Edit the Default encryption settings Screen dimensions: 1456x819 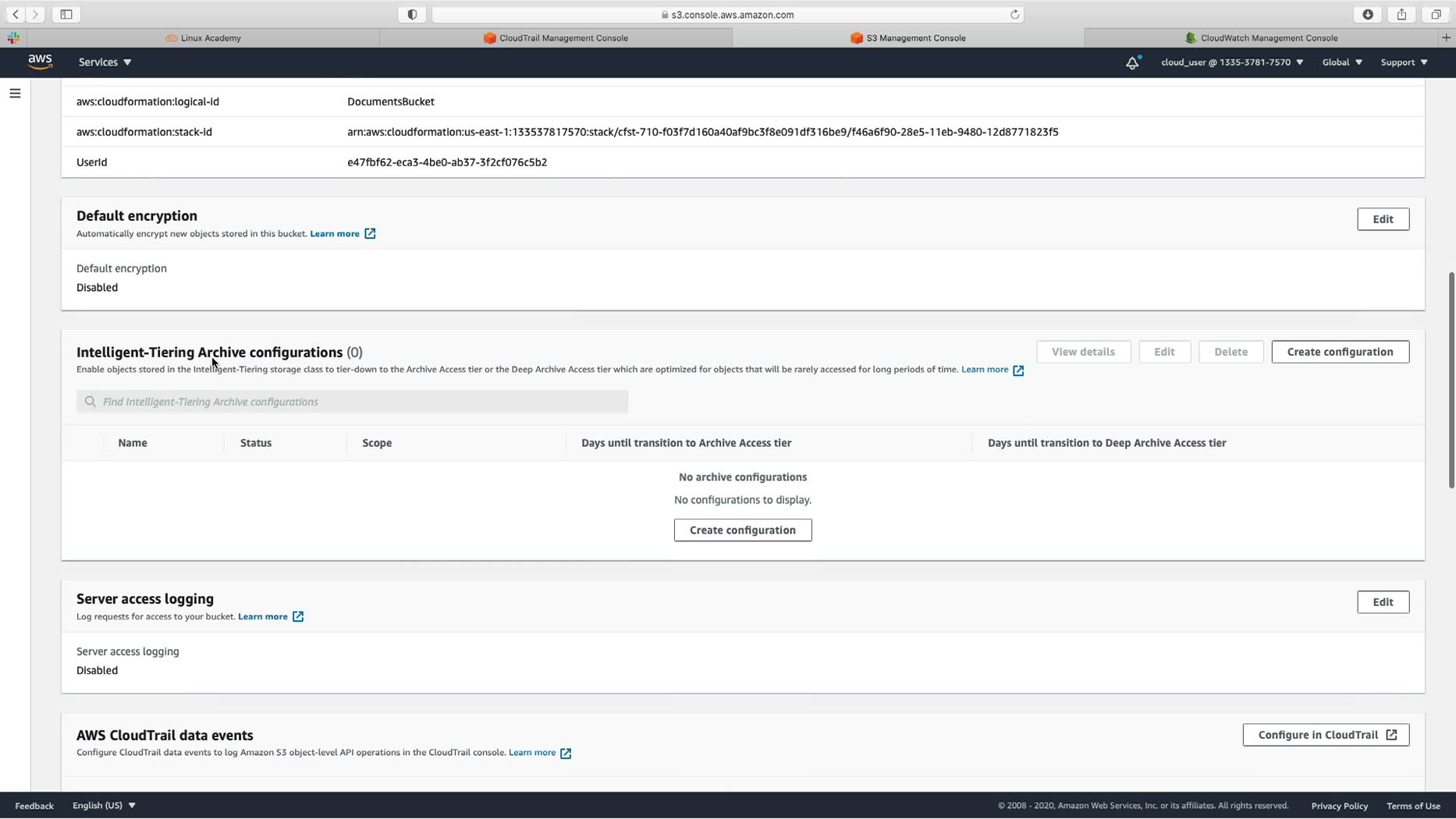tap(1383, 219)
